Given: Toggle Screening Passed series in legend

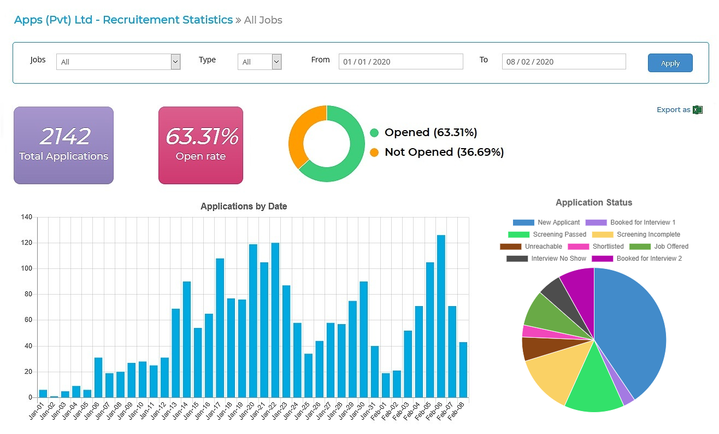Looking at the screenshot, I should click(541, 234).
